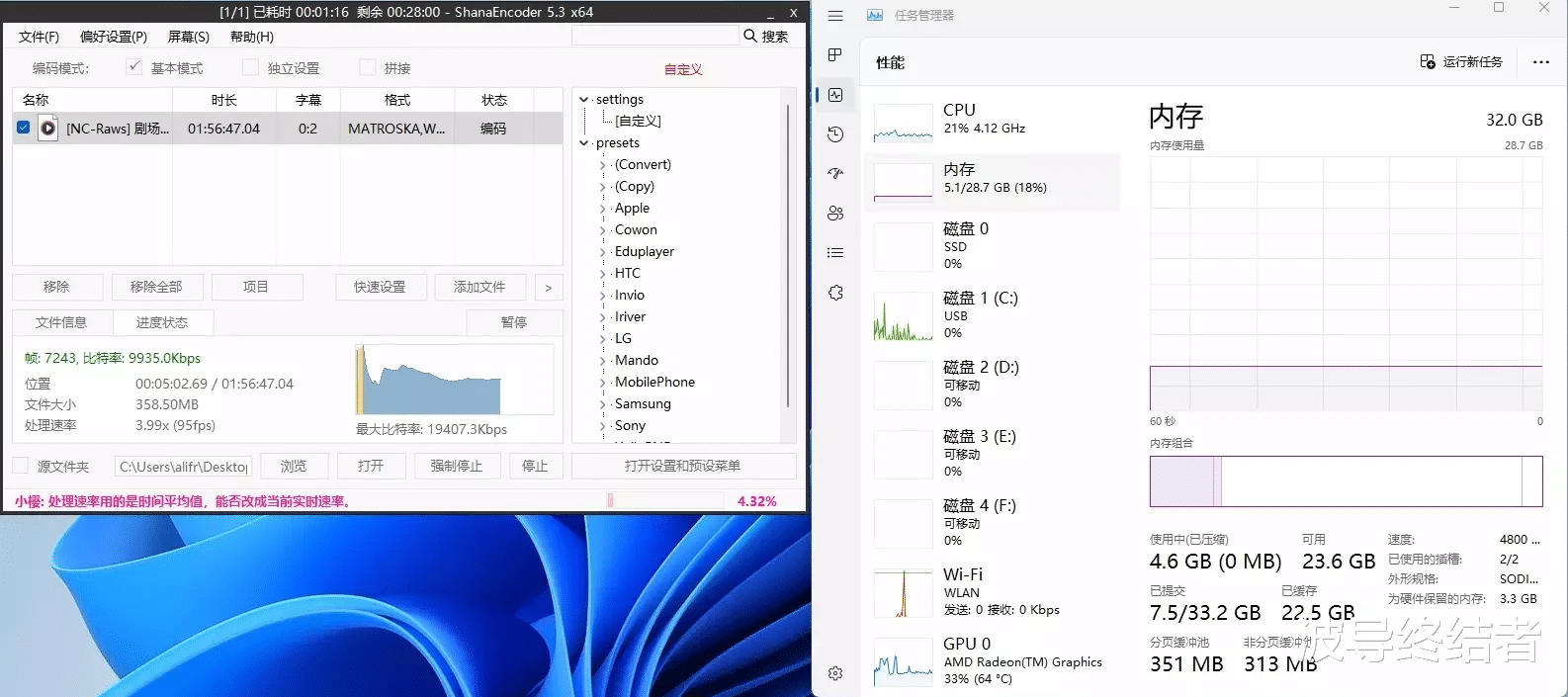Open Services icon in Task Manager sidebar
The height and width of the screenshot is (697, 1568).
click(x=835, y=293)
